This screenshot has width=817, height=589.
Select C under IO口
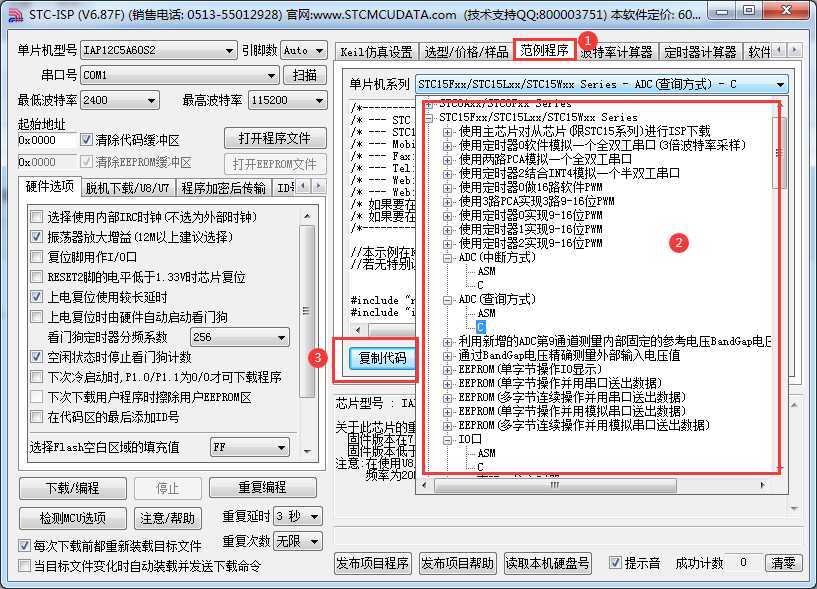[480, 468]
